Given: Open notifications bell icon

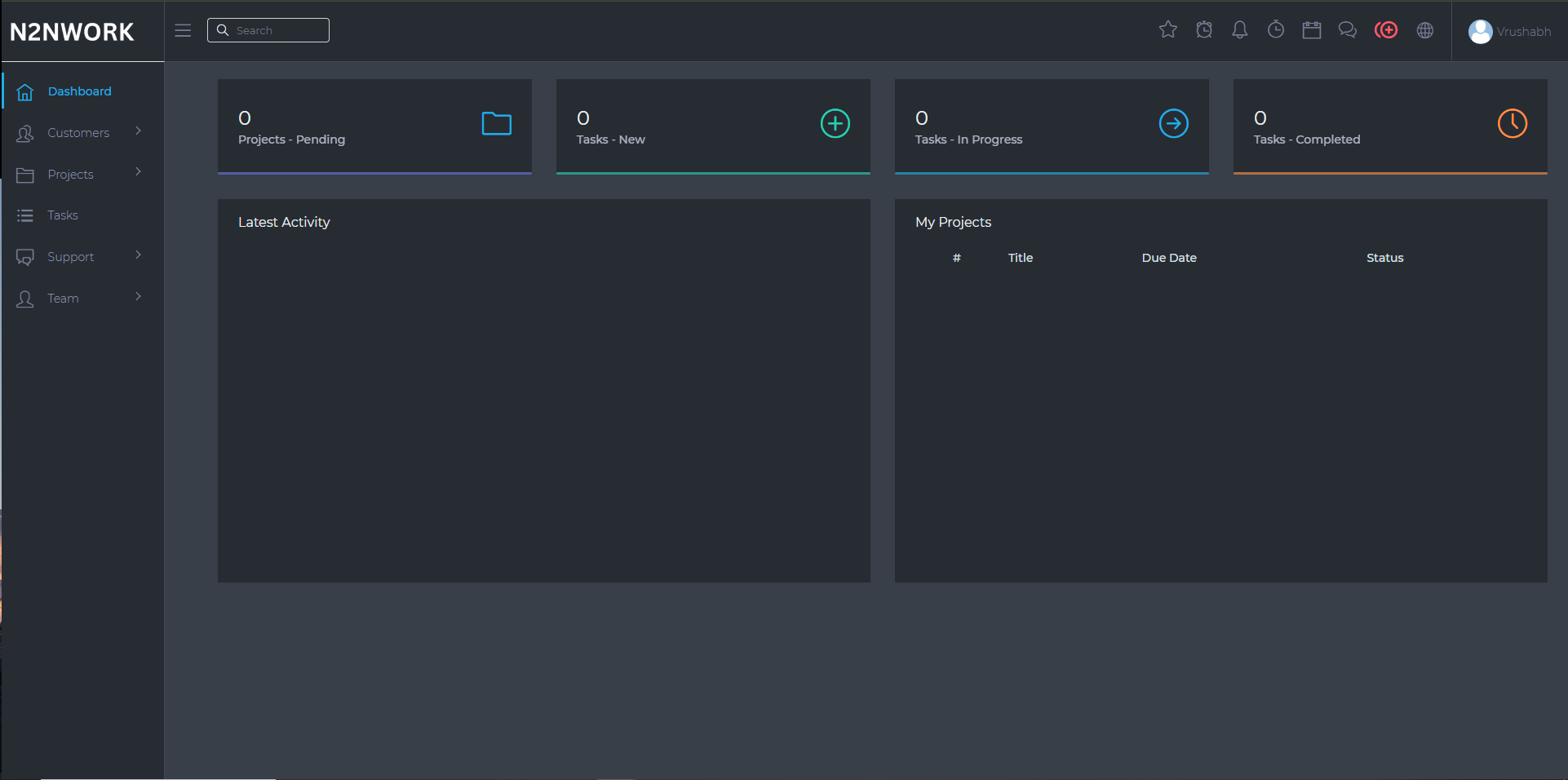Looking at the screenshot, I should click(x=1239, y=30).
